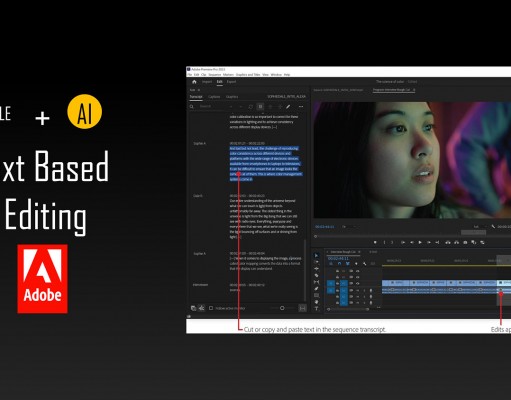Click the video clips on timeline track V1

tap(446, 283)
